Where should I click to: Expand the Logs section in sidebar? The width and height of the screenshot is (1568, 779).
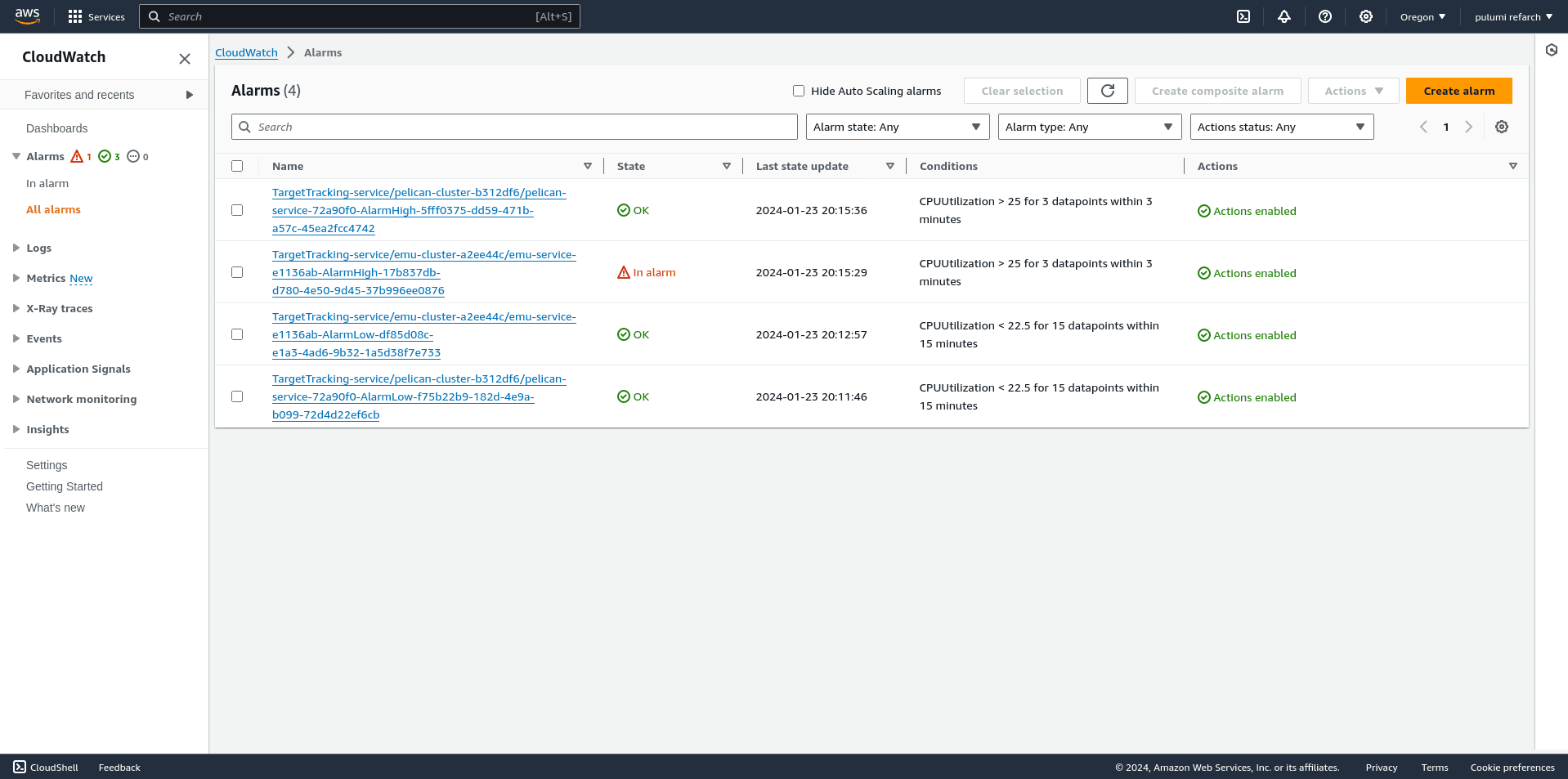pos(38,248)
